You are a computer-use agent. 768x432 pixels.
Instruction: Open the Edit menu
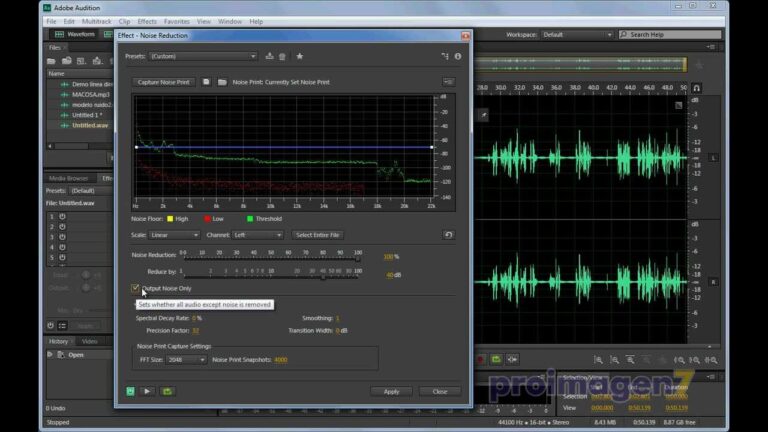(69, 22)
